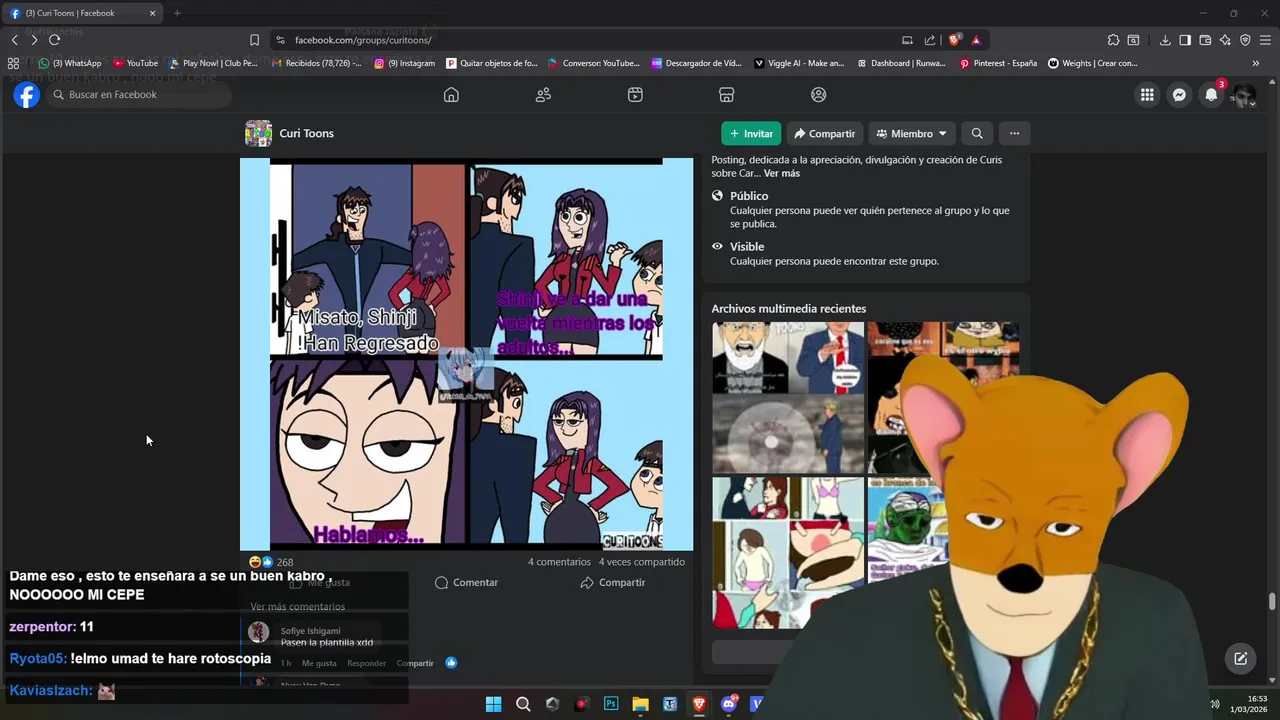The width and height of the screenshot is (1280, 720).
Task: Open Discord from the taskbar
Action: [x=729, y=704]
